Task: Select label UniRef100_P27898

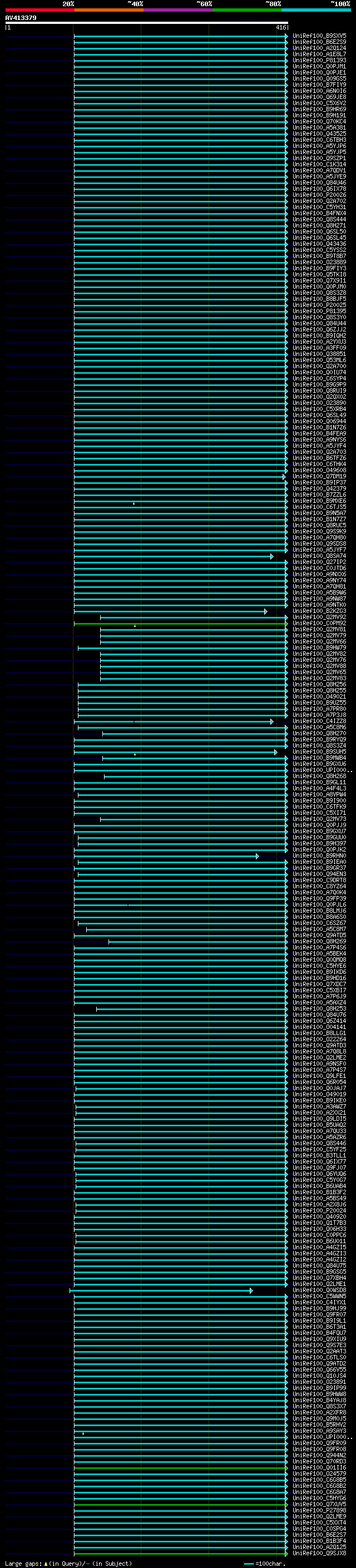Action: (319, 1511)
